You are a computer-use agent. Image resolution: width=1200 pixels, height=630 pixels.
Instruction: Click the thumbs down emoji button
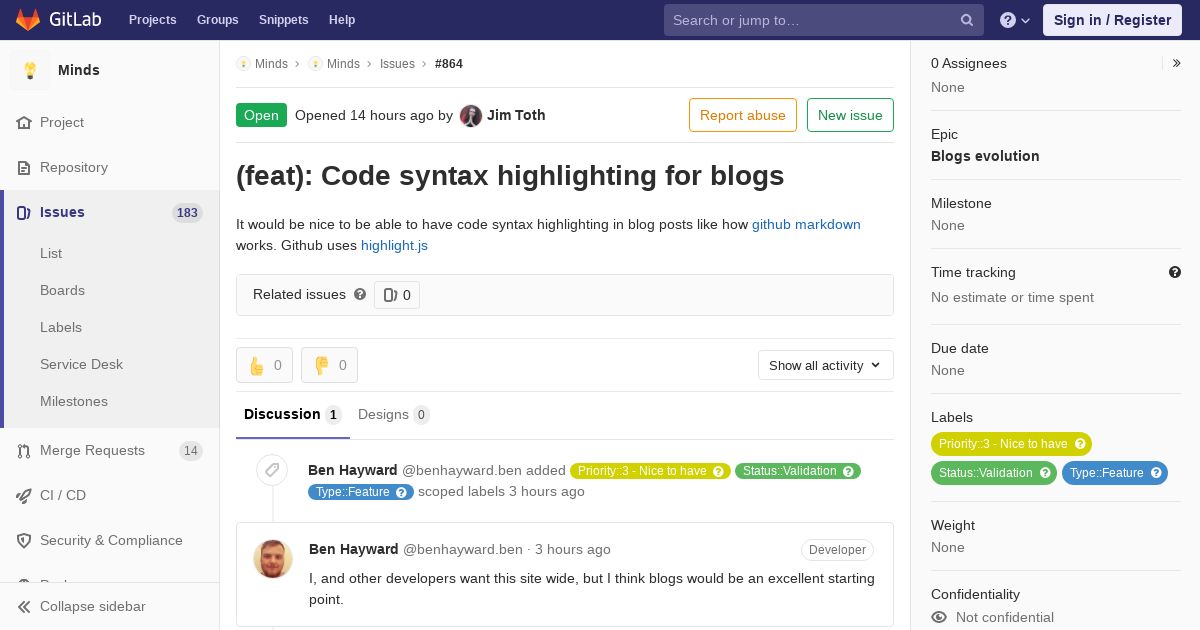(x=329, y=365)
